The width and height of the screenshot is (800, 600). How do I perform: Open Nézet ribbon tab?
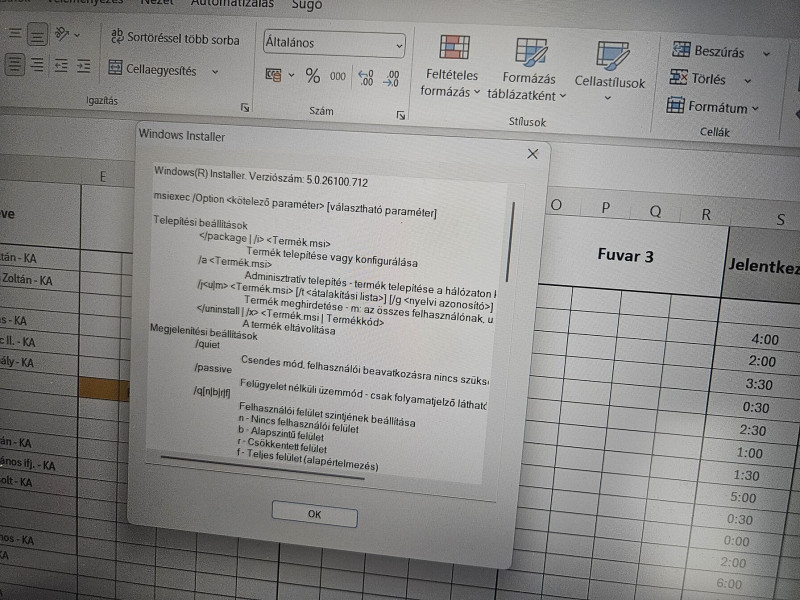tap(157, 2)
